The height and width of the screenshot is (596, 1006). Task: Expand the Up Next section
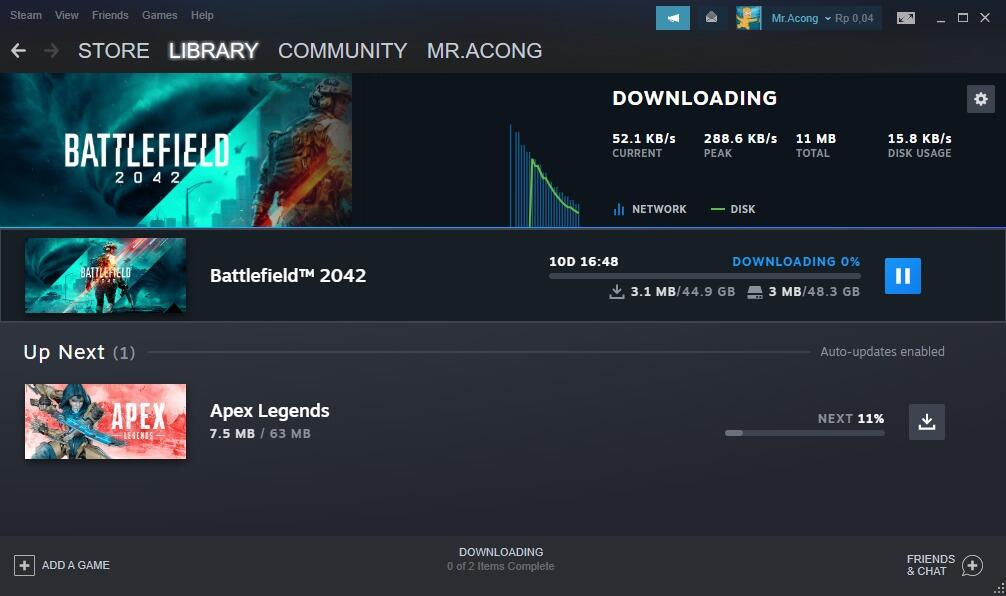[63, 351]
